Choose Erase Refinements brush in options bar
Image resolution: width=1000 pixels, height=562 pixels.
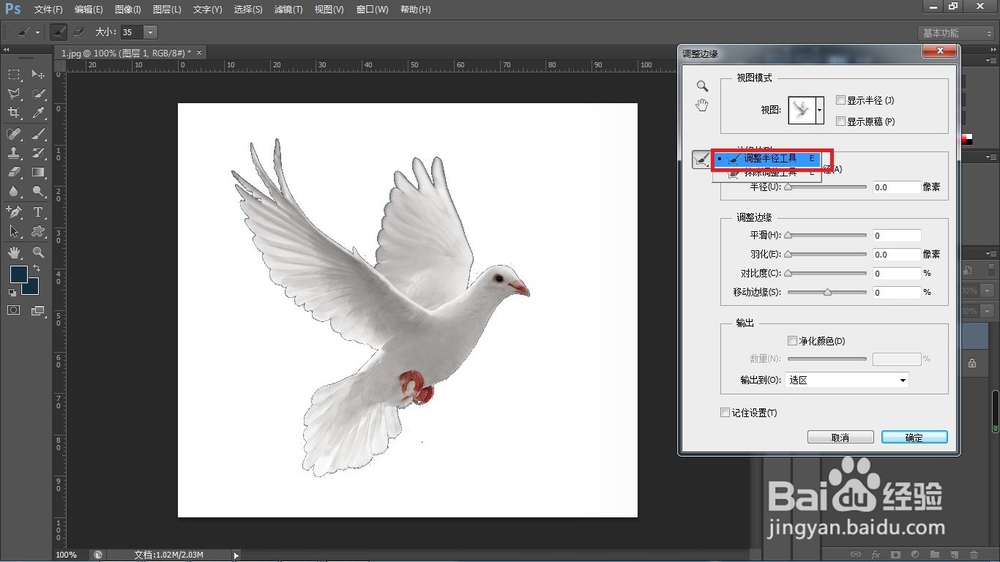click(x=78, y=32)
